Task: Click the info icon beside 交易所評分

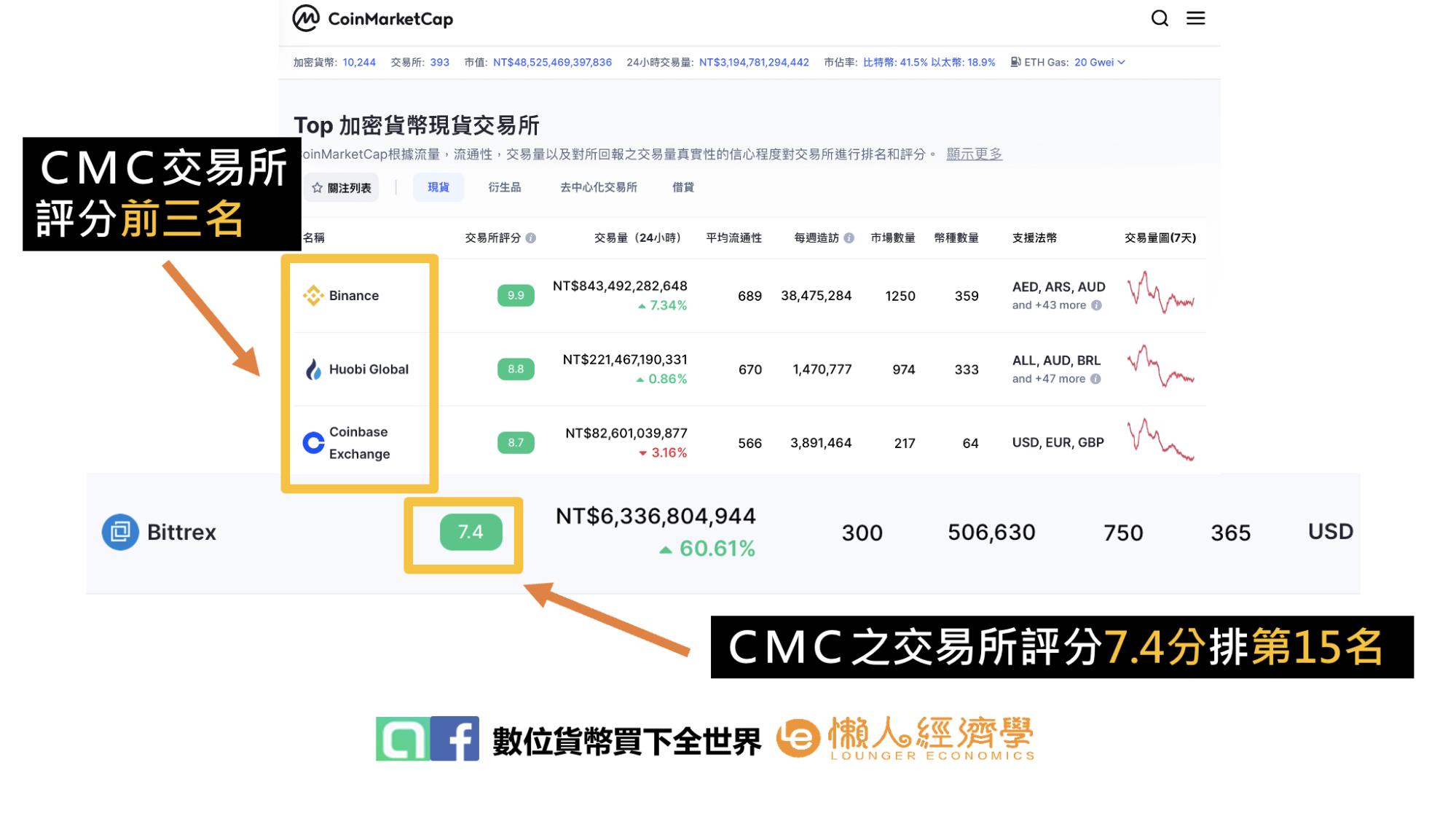Action: (531, 238)
